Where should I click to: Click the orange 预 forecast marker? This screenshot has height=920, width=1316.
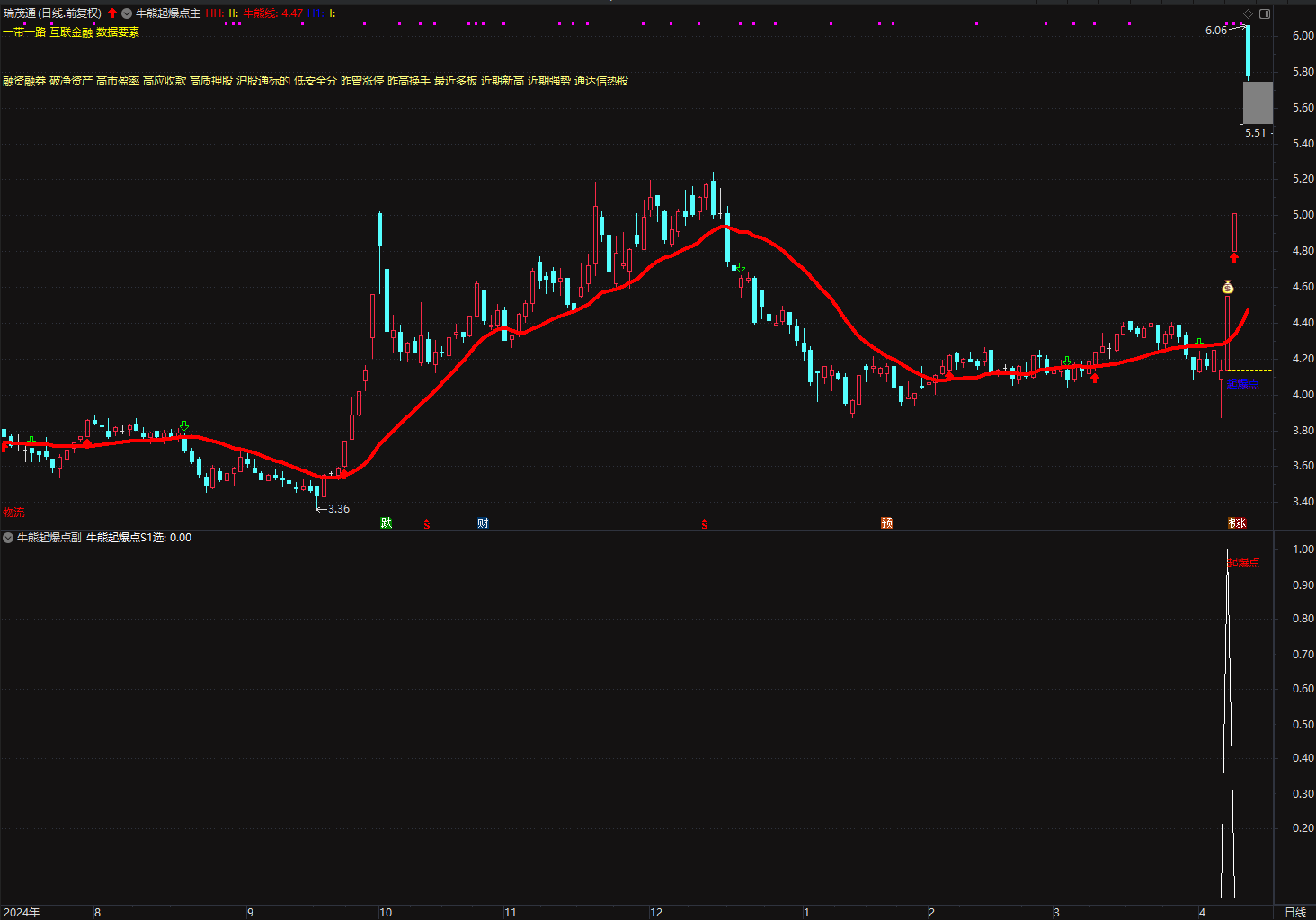[887, 523]
